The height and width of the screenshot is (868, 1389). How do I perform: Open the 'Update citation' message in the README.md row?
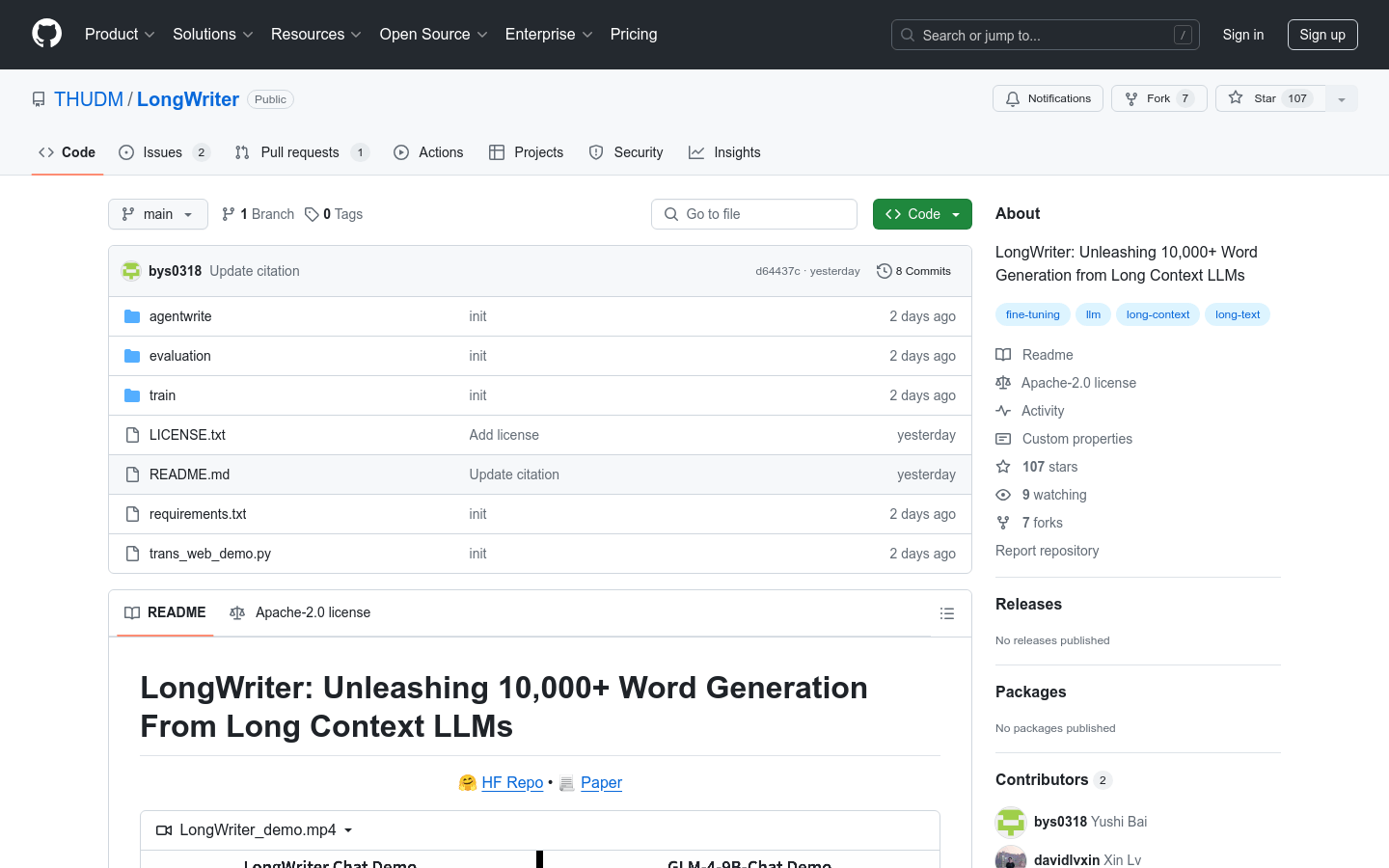coord(514,475)
